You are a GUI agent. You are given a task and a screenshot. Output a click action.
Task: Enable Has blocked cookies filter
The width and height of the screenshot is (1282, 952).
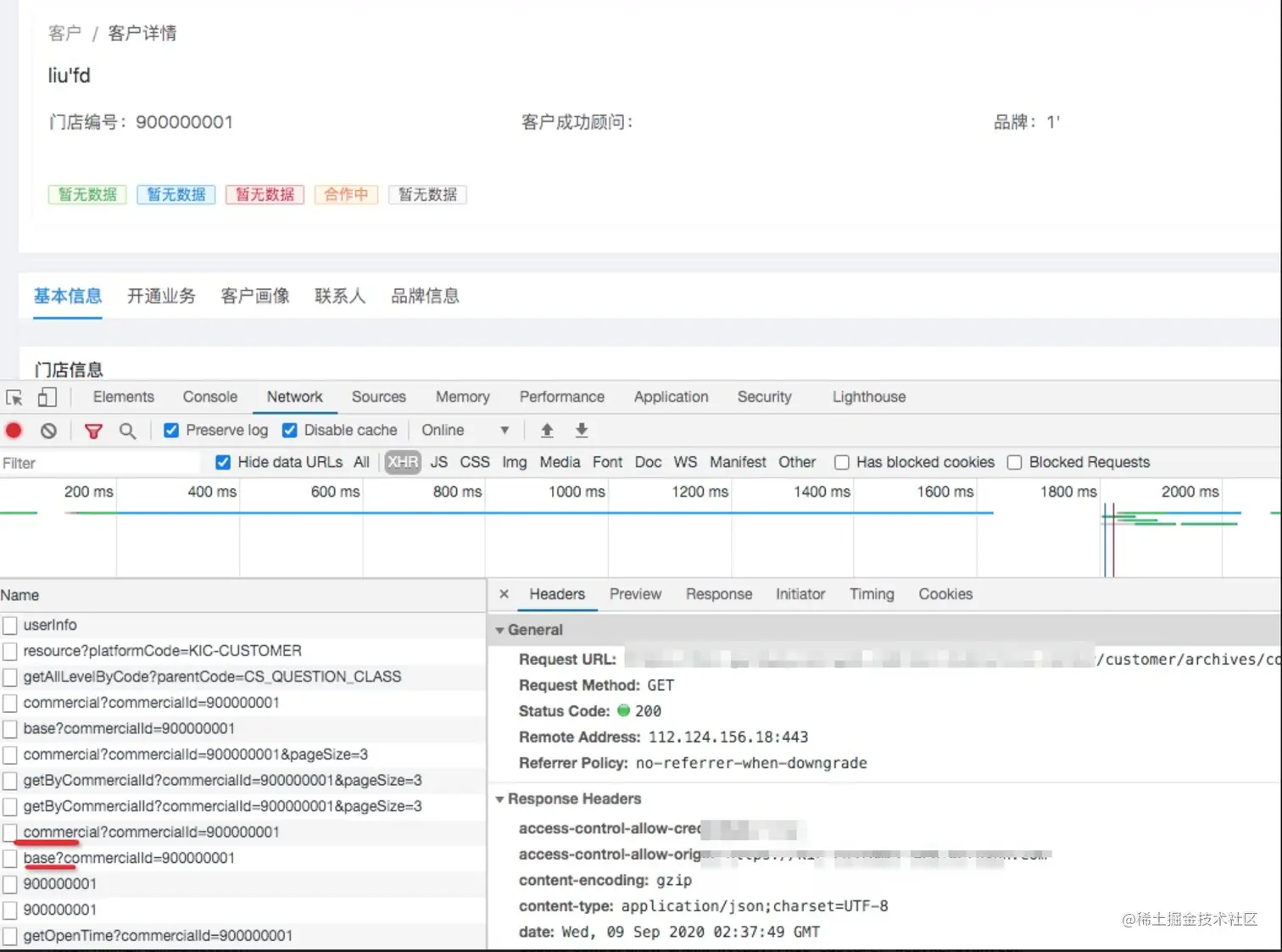click(841, 462)
